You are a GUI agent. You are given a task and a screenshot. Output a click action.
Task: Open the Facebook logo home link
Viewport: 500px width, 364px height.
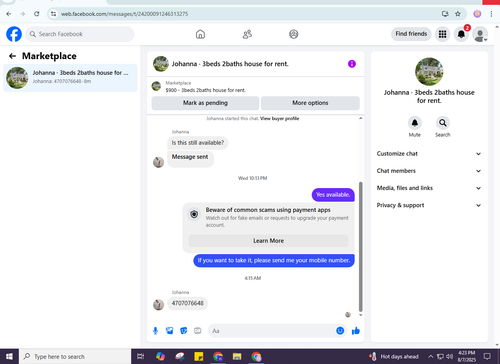point(14,34)
